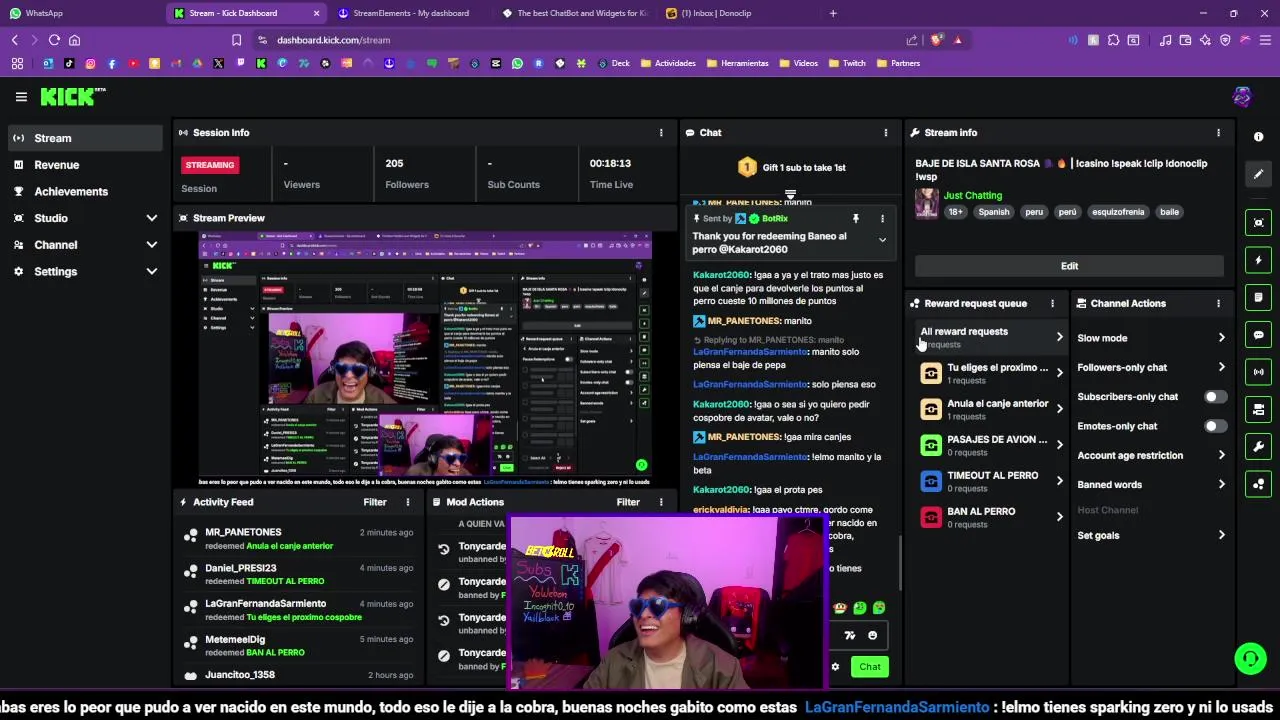Open Banned words settings

pos(1151,485)
